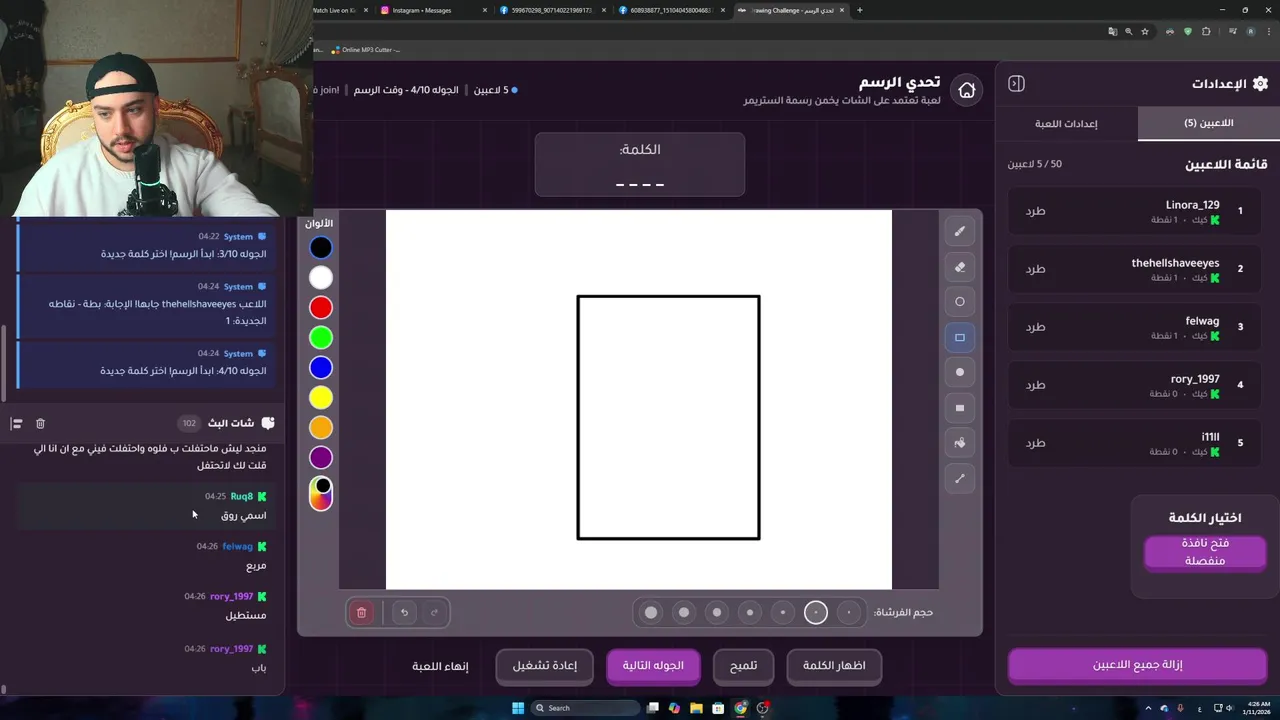This screenshot has width=1280, height=720.
Task: Pick the white color swatch
Action: click(320, 277)
